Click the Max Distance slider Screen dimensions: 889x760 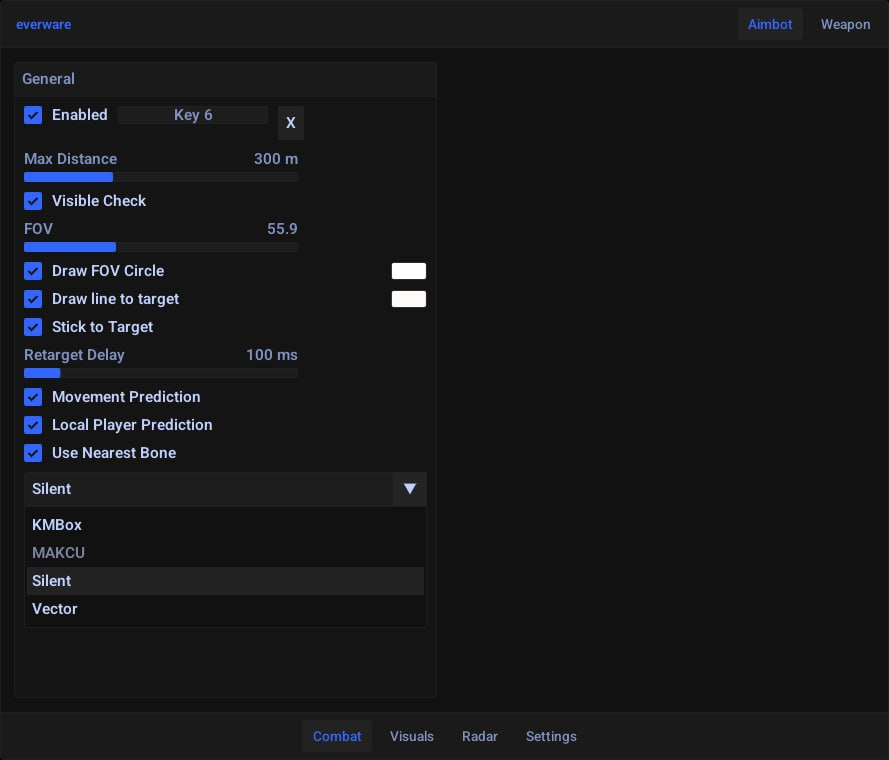tap(160, 177)
